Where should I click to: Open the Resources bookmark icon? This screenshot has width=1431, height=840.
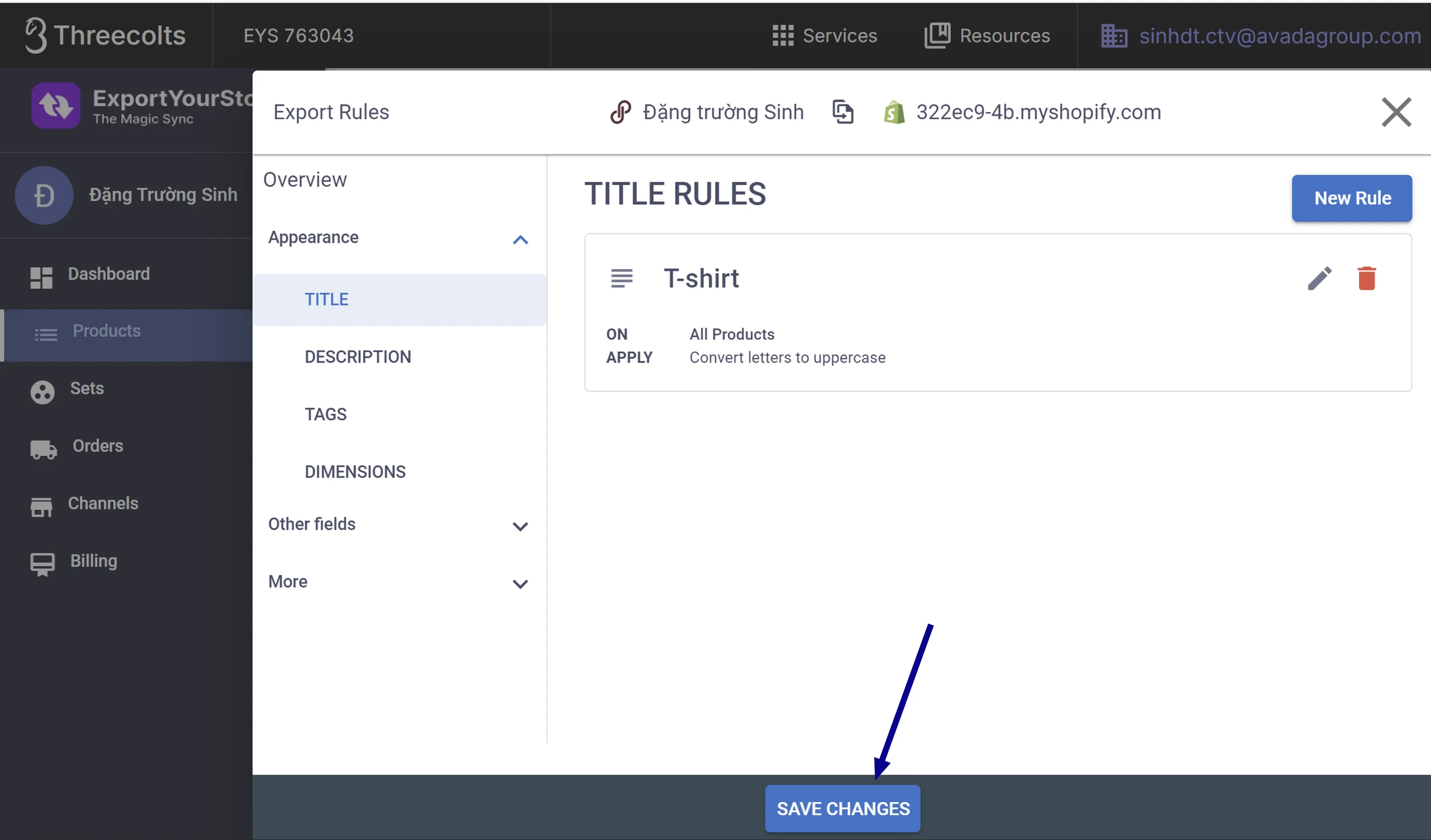[x=937, y=36]
